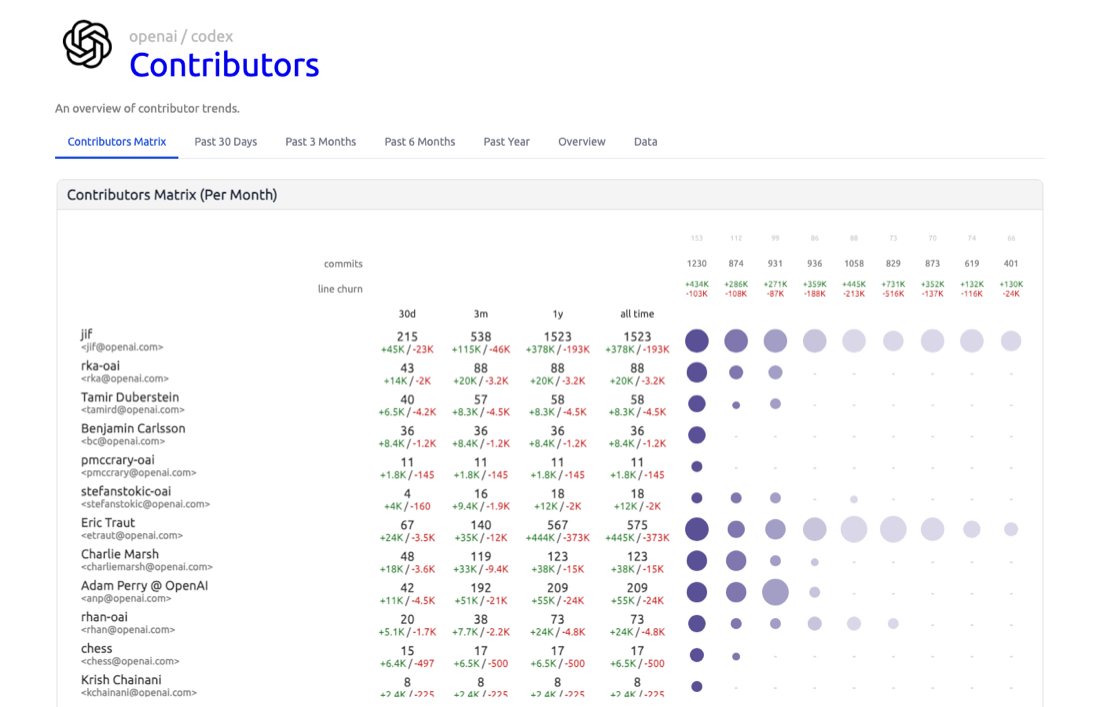
Task: Select the Past Year tab
Action: click(507, 142)
